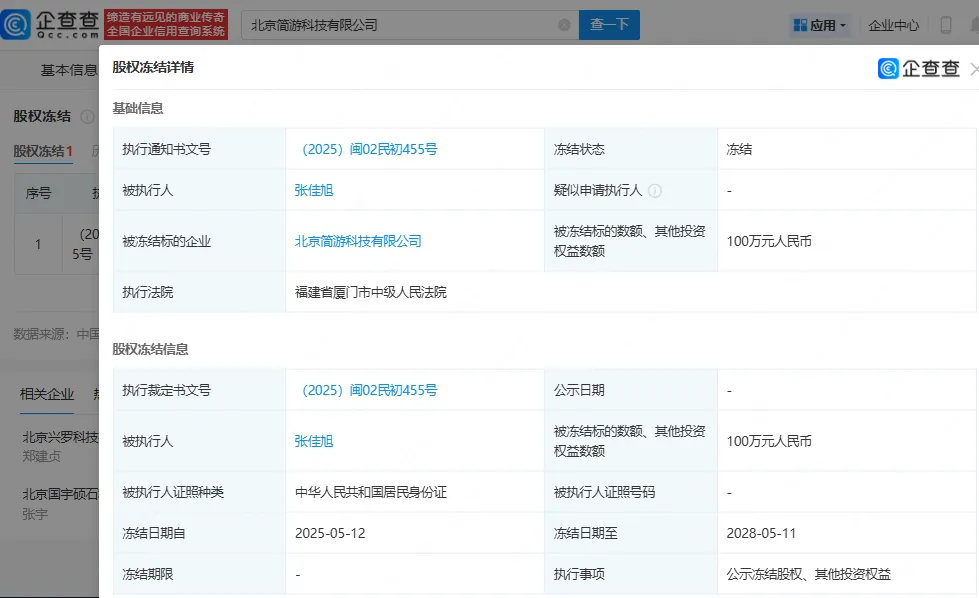Open 张佳旭 link in 基础信息 section
Viewport: 979px width, 598px height.
tap(314, 190)
